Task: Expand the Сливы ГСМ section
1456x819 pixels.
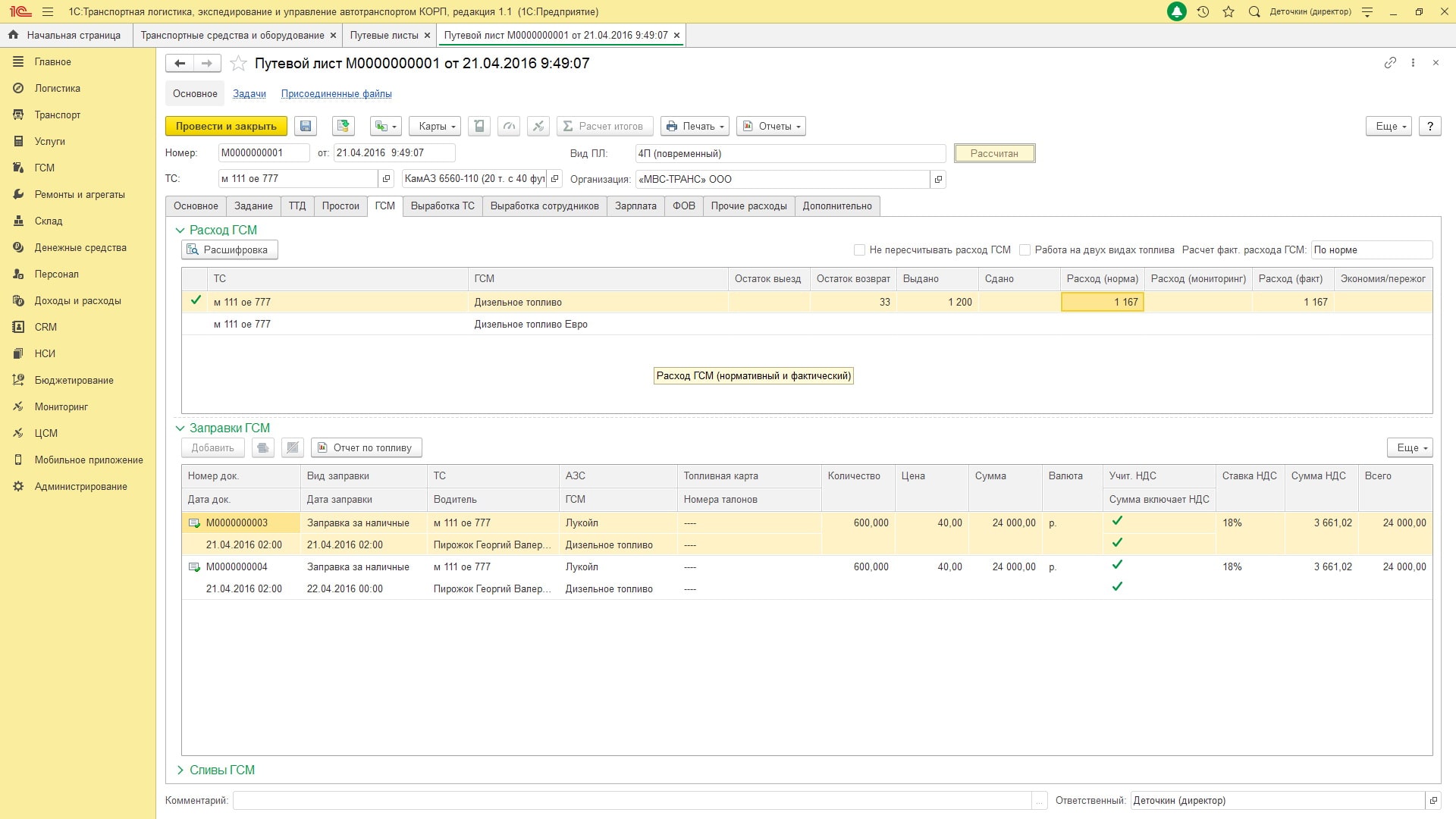Action: (180, 770)
